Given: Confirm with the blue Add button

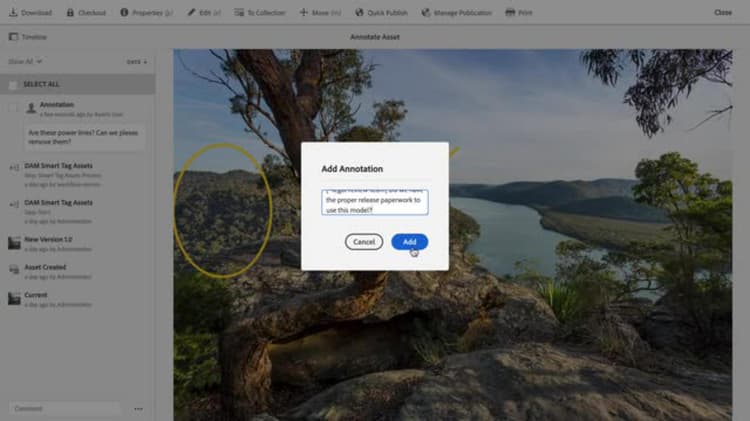Looking at the screenshot, I should click(409, 242).
